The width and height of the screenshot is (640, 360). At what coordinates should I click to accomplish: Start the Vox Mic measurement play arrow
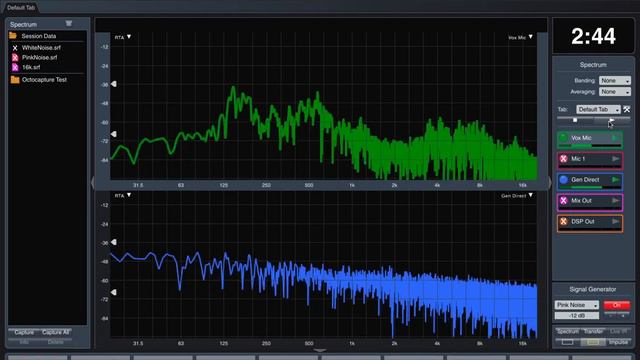tap(616, 138)
